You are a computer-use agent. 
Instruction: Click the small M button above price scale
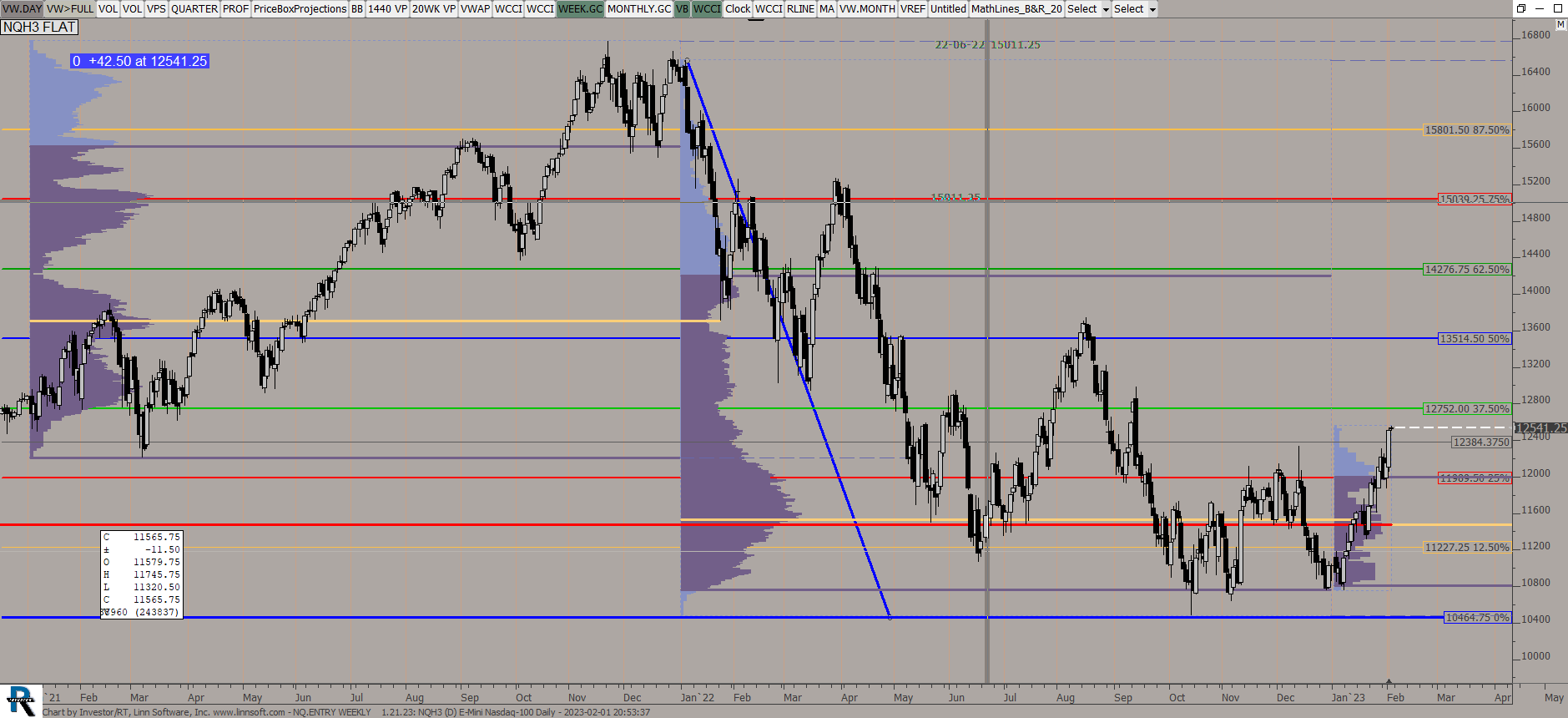coord(1560,26)
